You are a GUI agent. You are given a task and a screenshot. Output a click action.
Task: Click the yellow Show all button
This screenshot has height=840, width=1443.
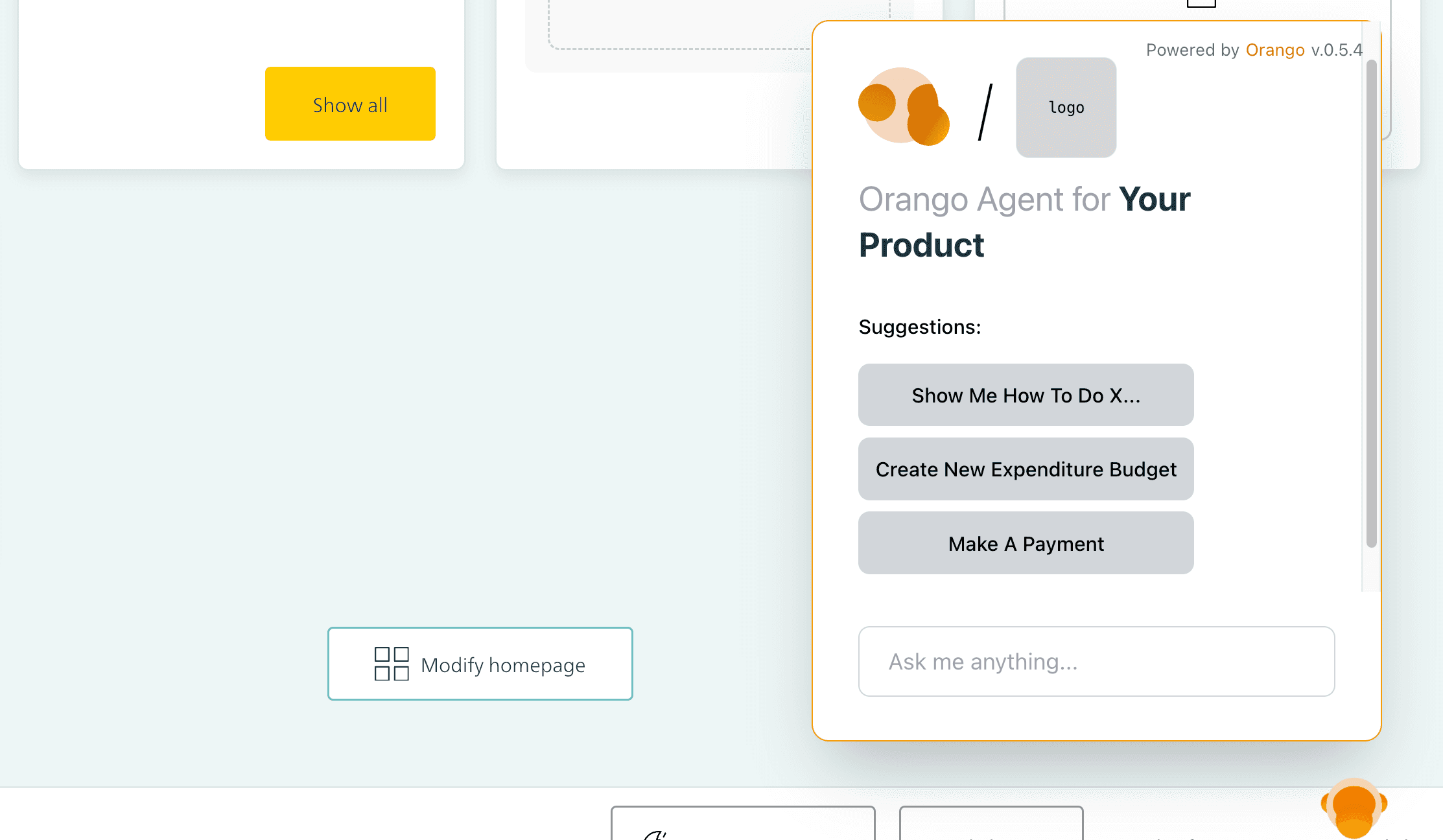[x=350, y=104]
